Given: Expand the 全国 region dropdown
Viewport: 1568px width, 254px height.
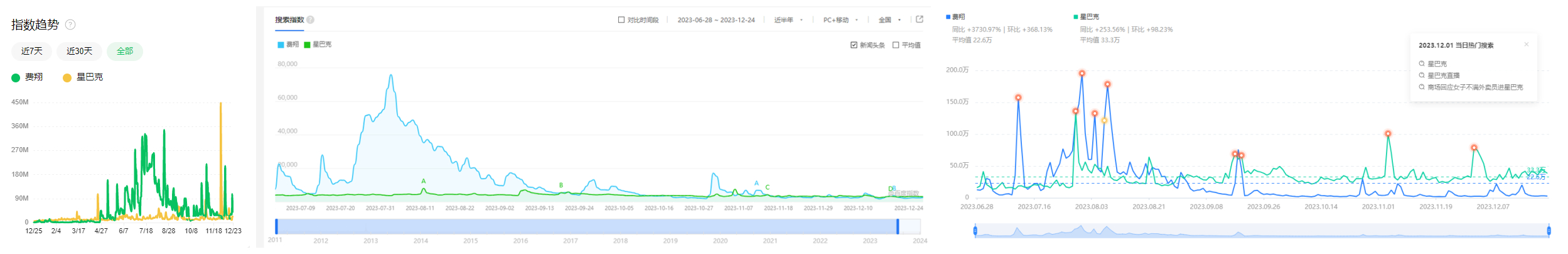Looking at the screenshot, I should (x=889, y=20).
